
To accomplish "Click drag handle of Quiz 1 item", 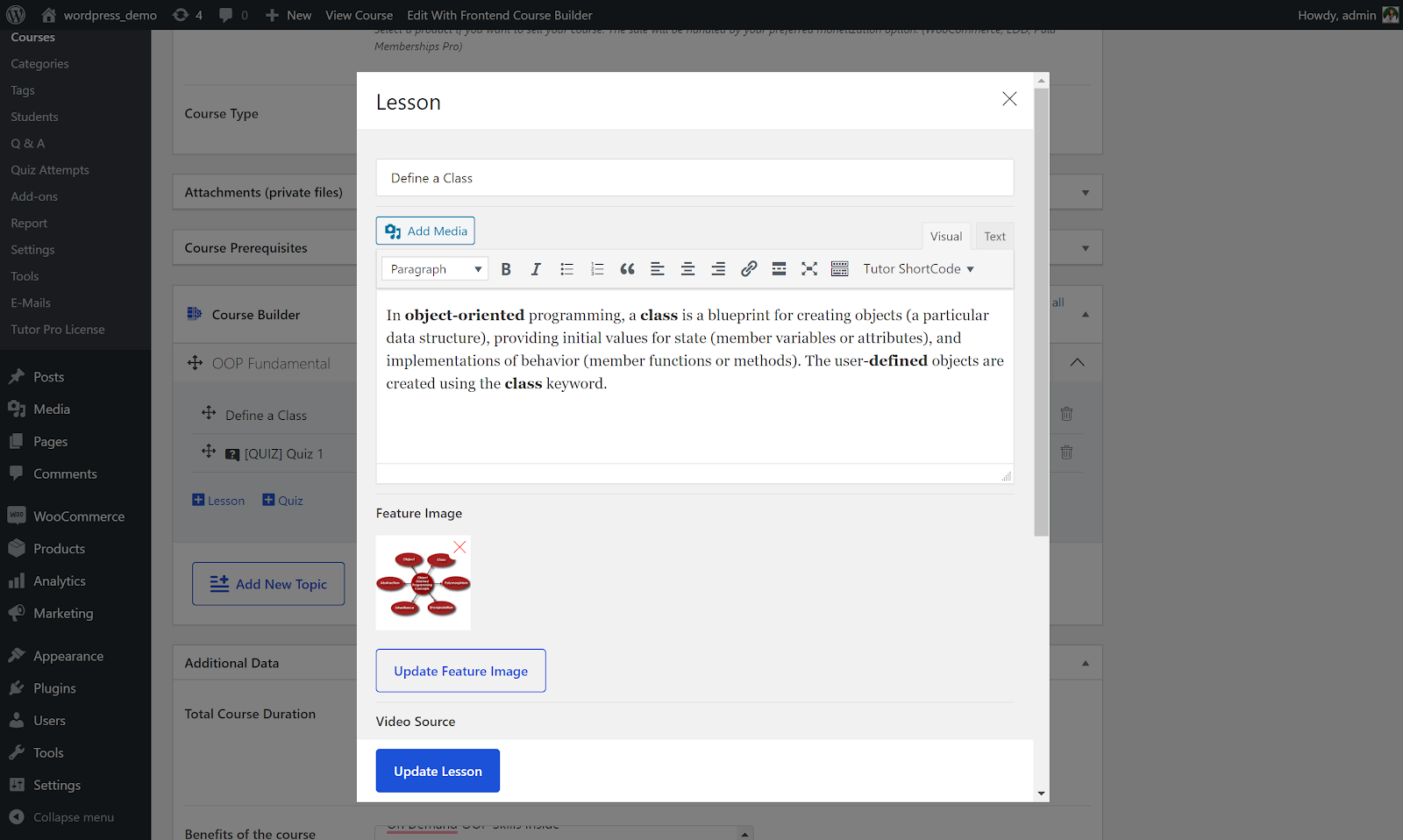I will tap(209, 452).
